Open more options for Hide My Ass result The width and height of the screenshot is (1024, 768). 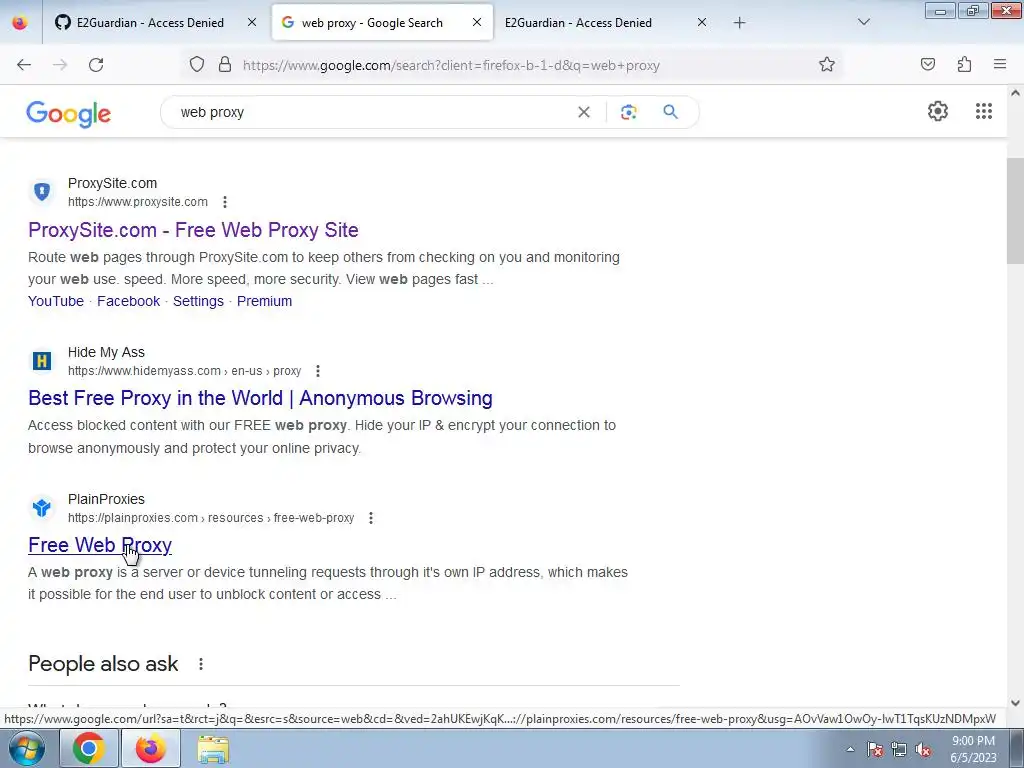pos(318,371)
